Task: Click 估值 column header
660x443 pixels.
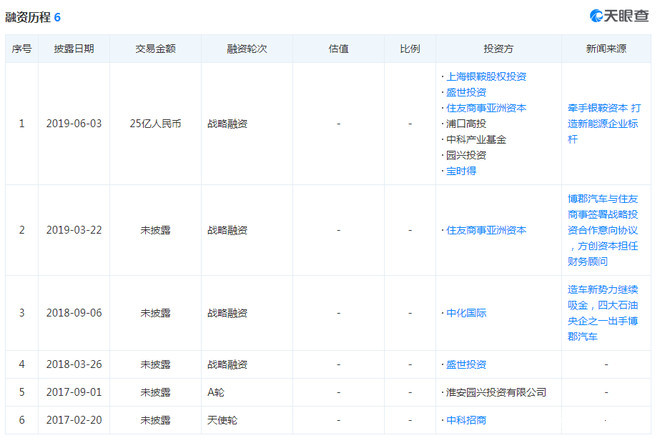Action: coord(338,49)
